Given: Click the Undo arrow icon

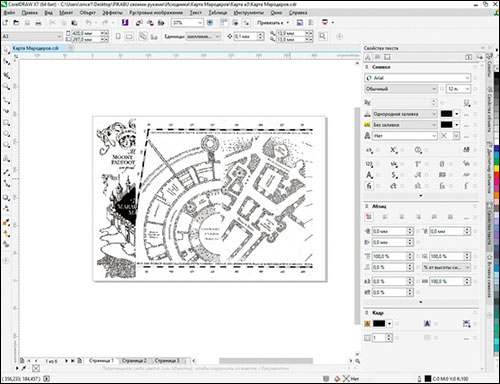Looking at the screenshot, I should pos(88,23).
